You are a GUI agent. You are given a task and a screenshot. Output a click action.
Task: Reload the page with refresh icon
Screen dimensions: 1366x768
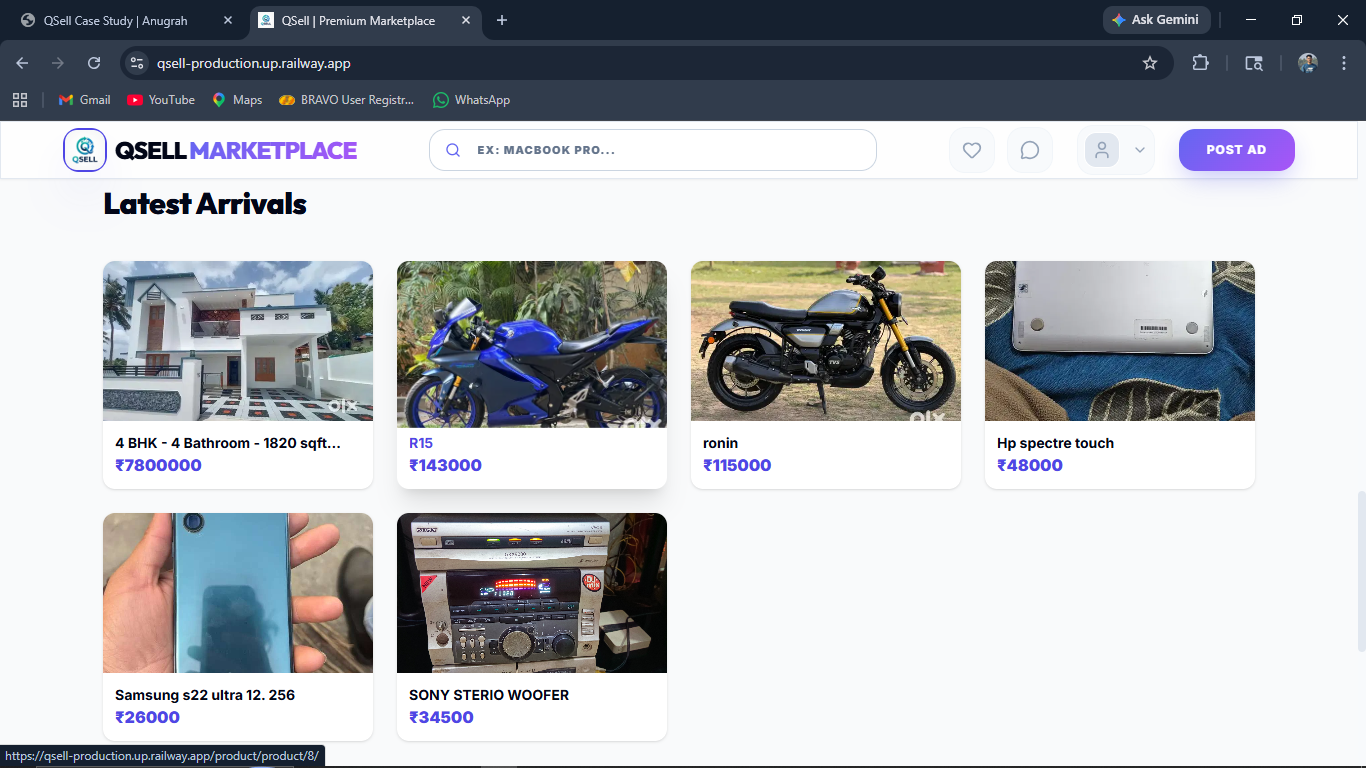[x=94, y=63]
